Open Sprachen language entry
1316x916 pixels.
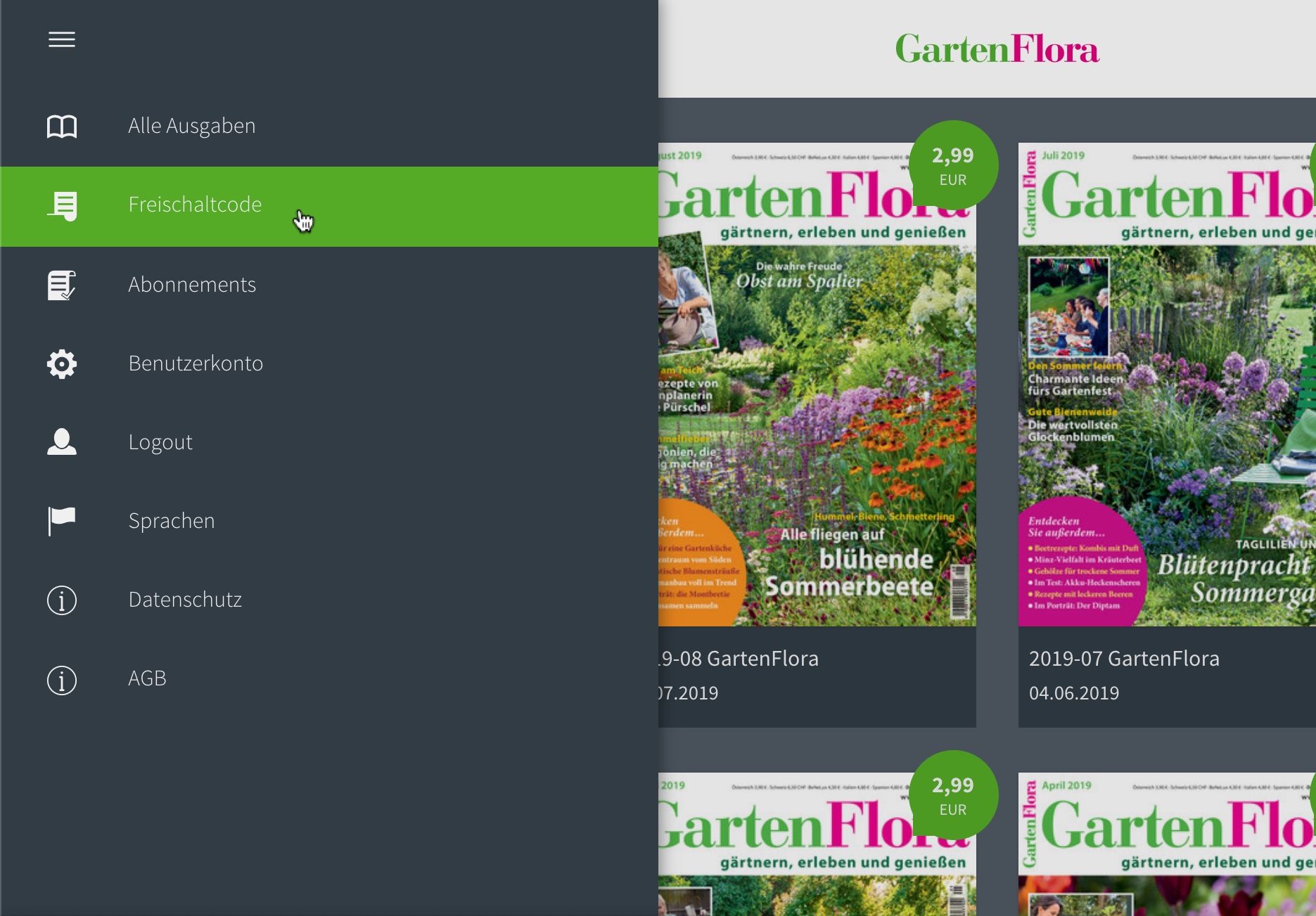click(x=329, y=521)
